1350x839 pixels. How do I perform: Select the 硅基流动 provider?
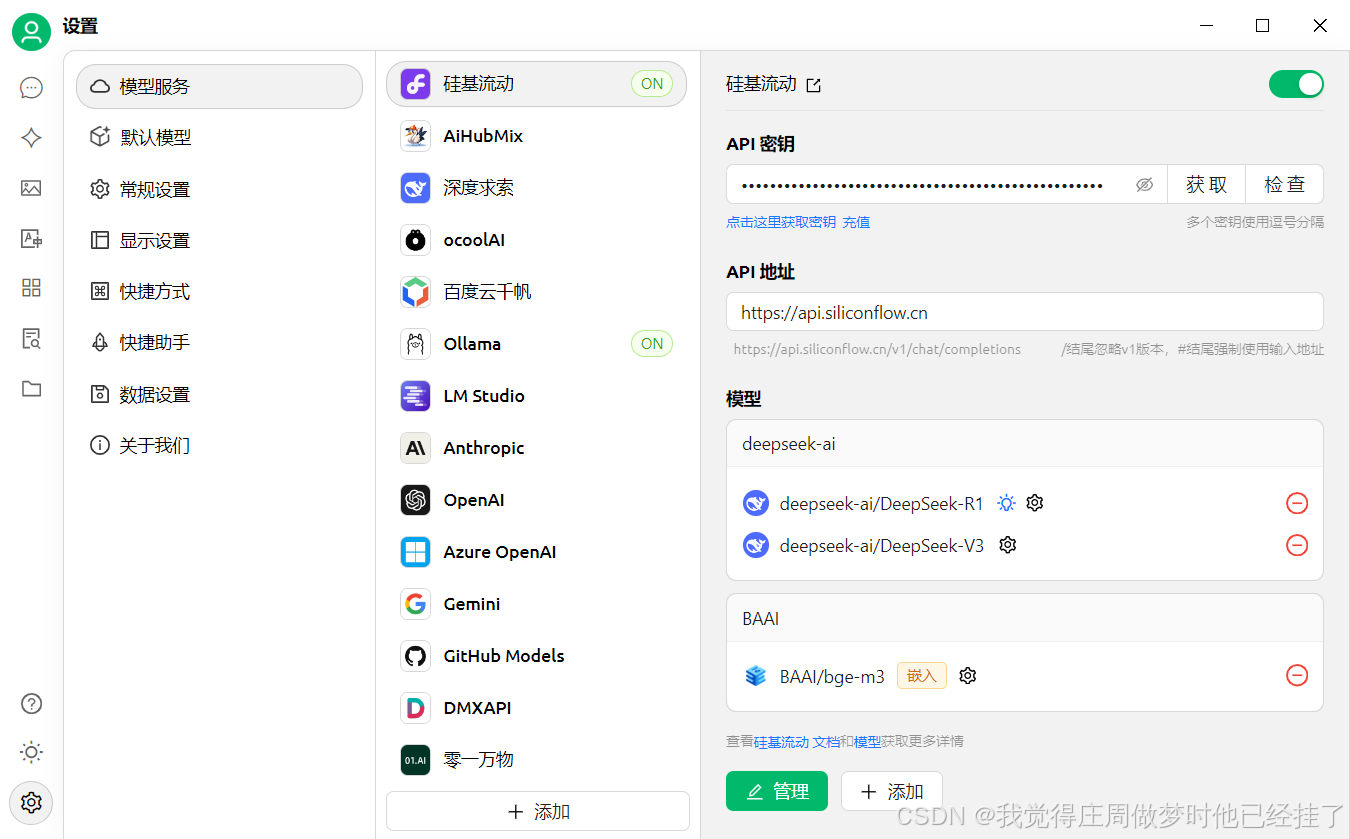click(x=537, y=84)
